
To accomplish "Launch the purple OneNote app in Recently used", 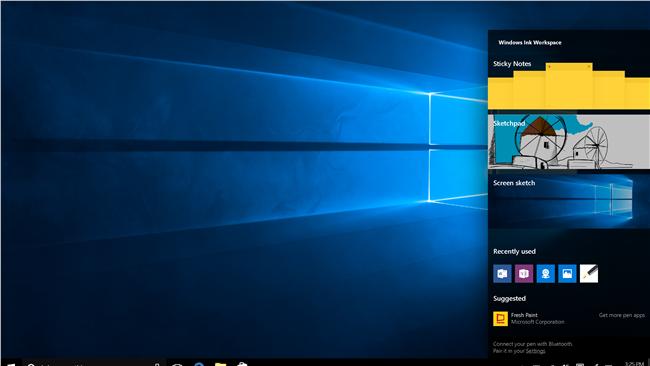I will click(x=524, y=274).
